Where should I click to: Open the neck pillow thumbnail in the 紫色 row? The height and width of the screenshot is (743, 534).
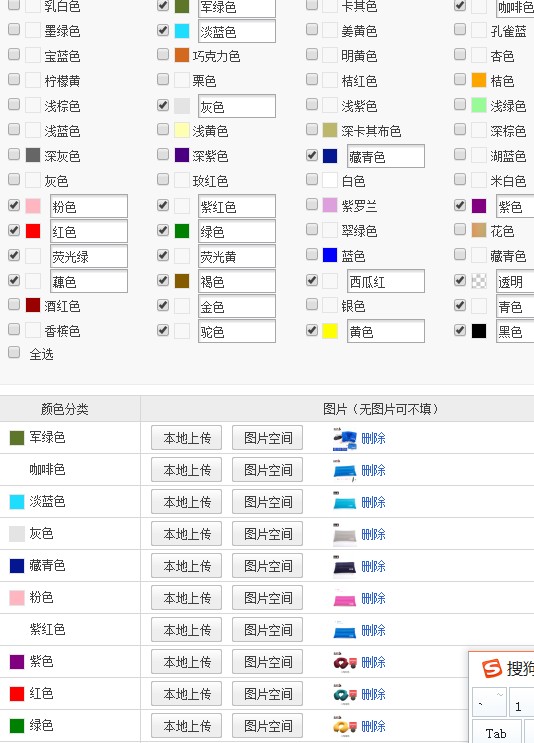(344, 662)
